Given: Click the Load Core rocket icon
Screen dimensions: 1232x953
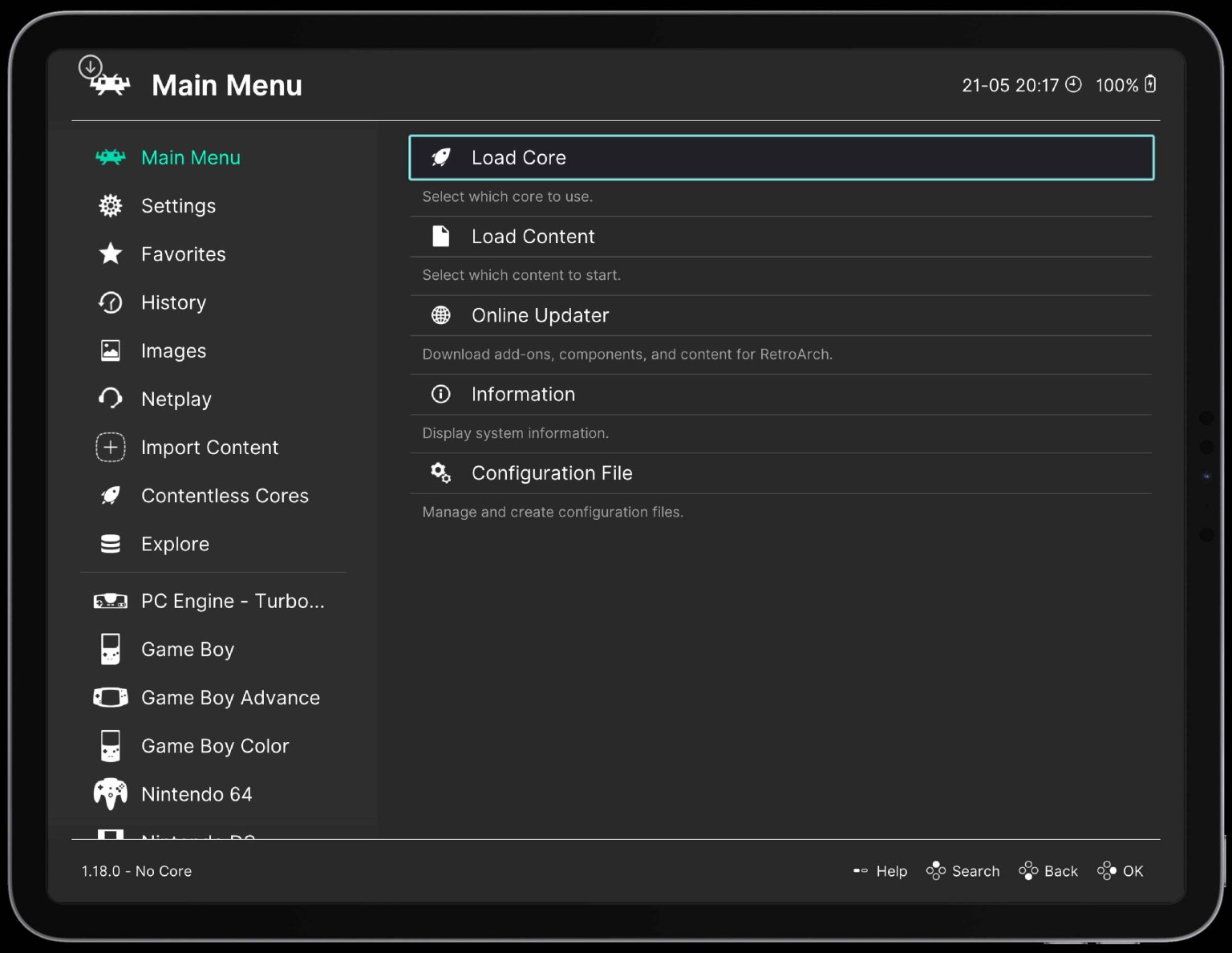Looking at the screenshot, I should pyautogui.click(x=440, y=157).
